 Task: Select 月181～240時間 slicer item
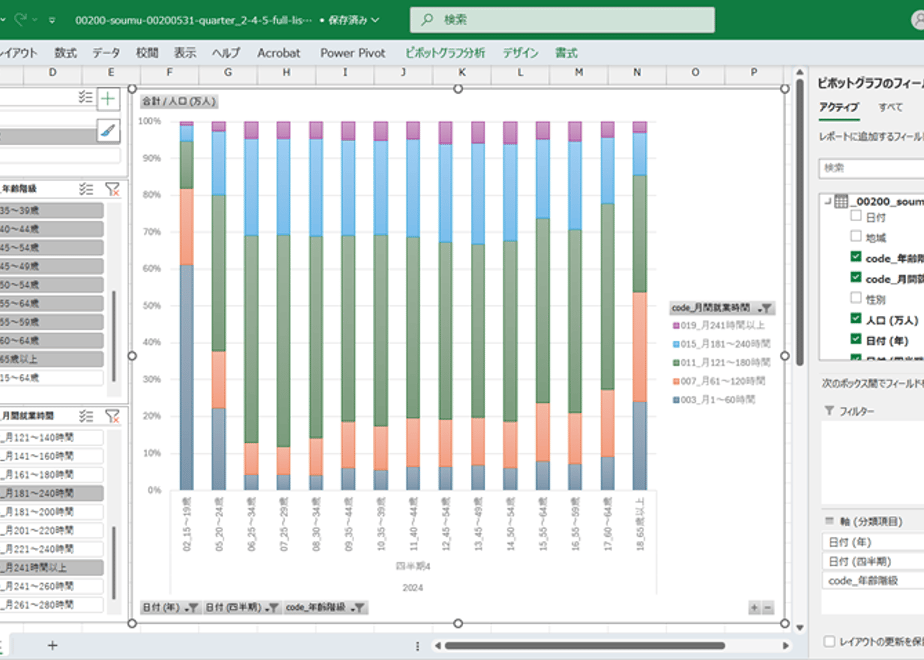[x=52, y=493]
